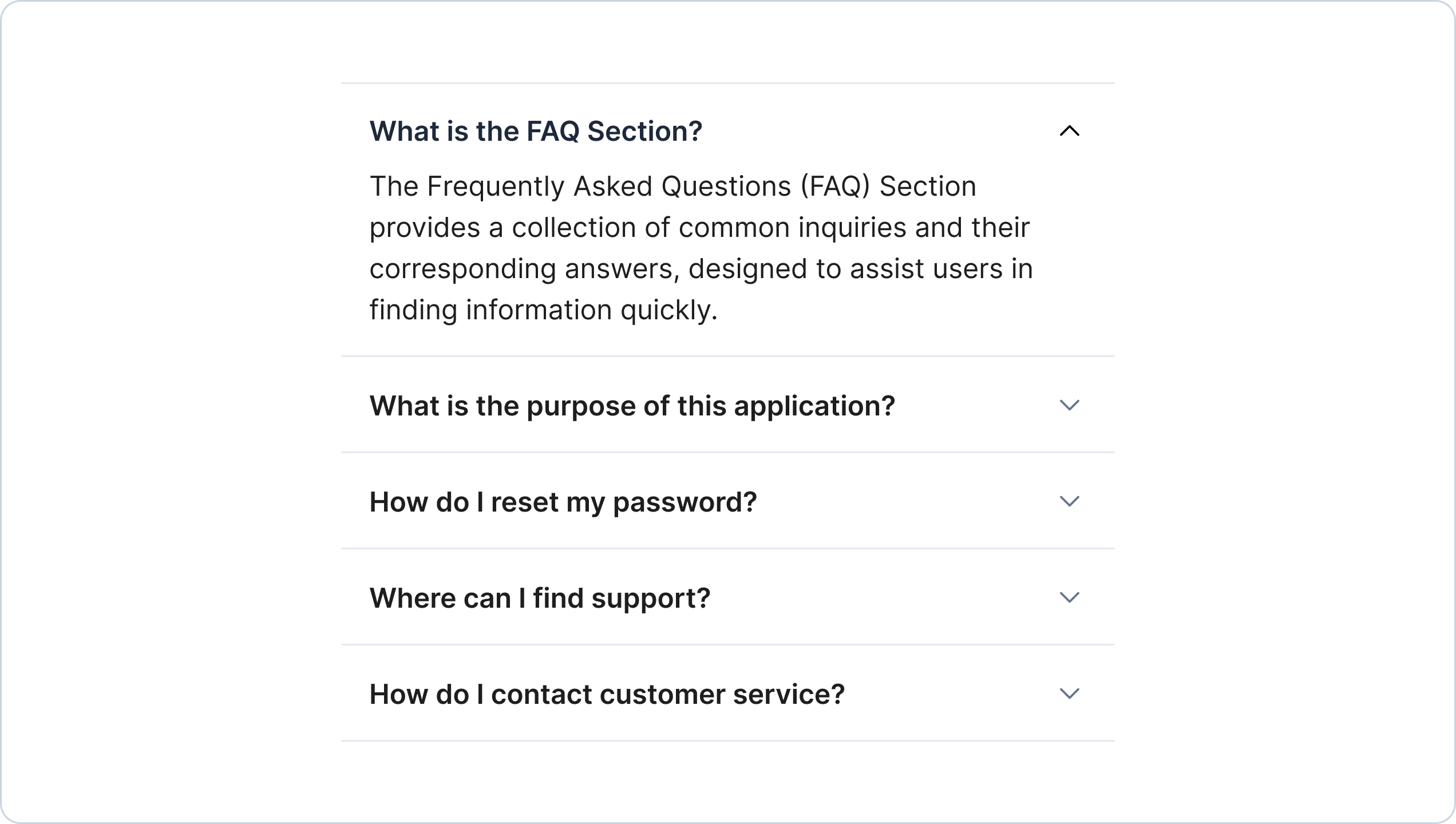Screen dimensions: 1456x824
Task: Collapse the FAQ Section using the up-chevron icon
Action: (x=1069, y=131)
